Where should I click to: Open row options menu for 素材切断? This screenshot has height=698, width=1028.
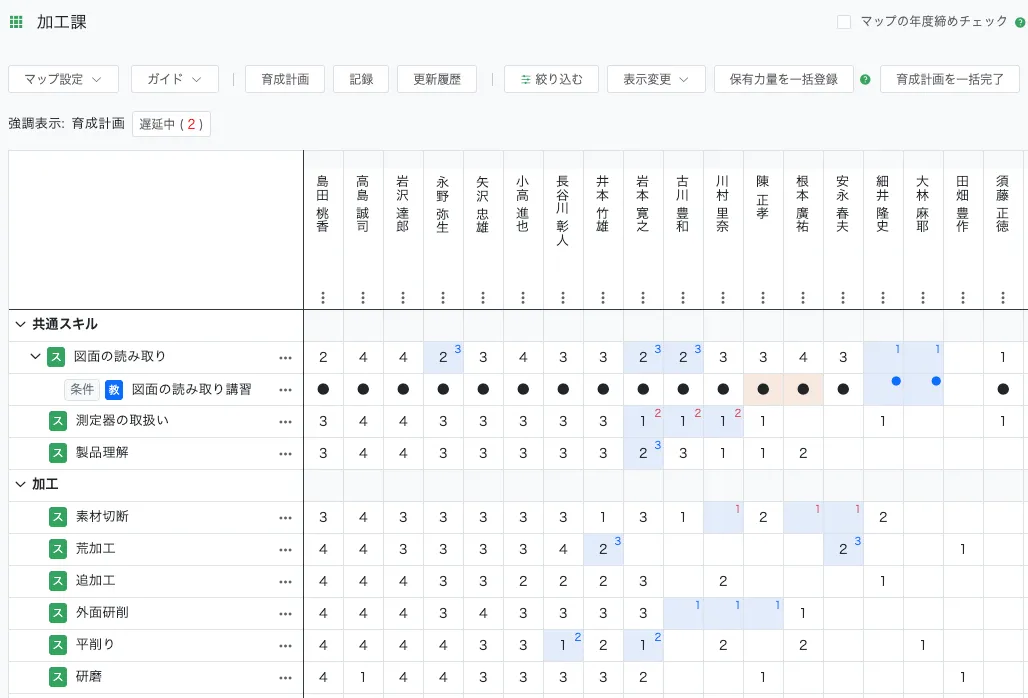coord(285,517)
